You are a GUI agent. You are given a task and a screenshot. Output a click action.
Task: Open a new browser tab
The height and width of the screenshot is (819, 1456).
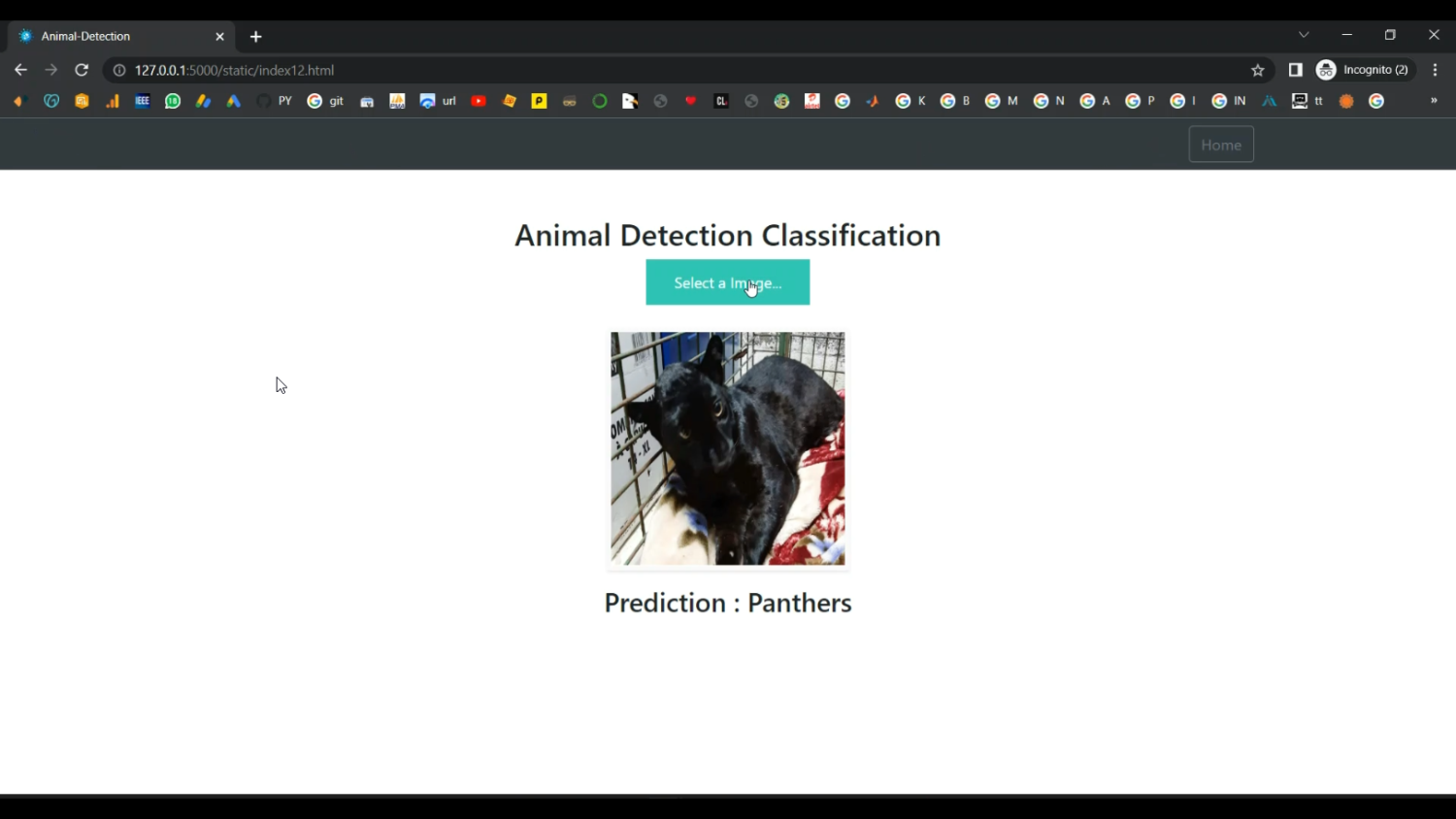(256, 37)
